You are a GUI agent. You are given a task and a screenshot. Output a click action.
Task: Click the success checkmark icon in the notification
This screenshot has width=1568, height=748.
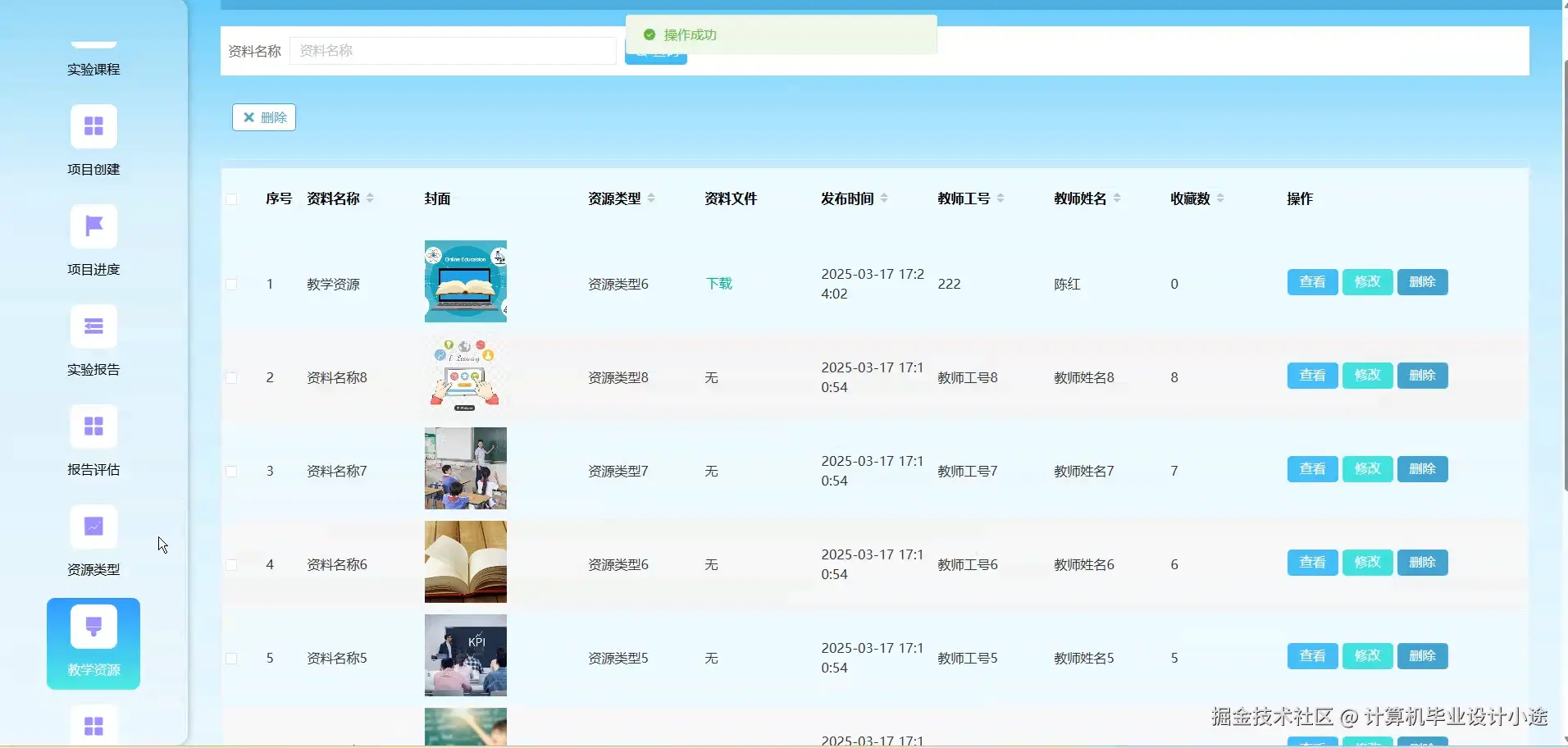coord(650,34)
